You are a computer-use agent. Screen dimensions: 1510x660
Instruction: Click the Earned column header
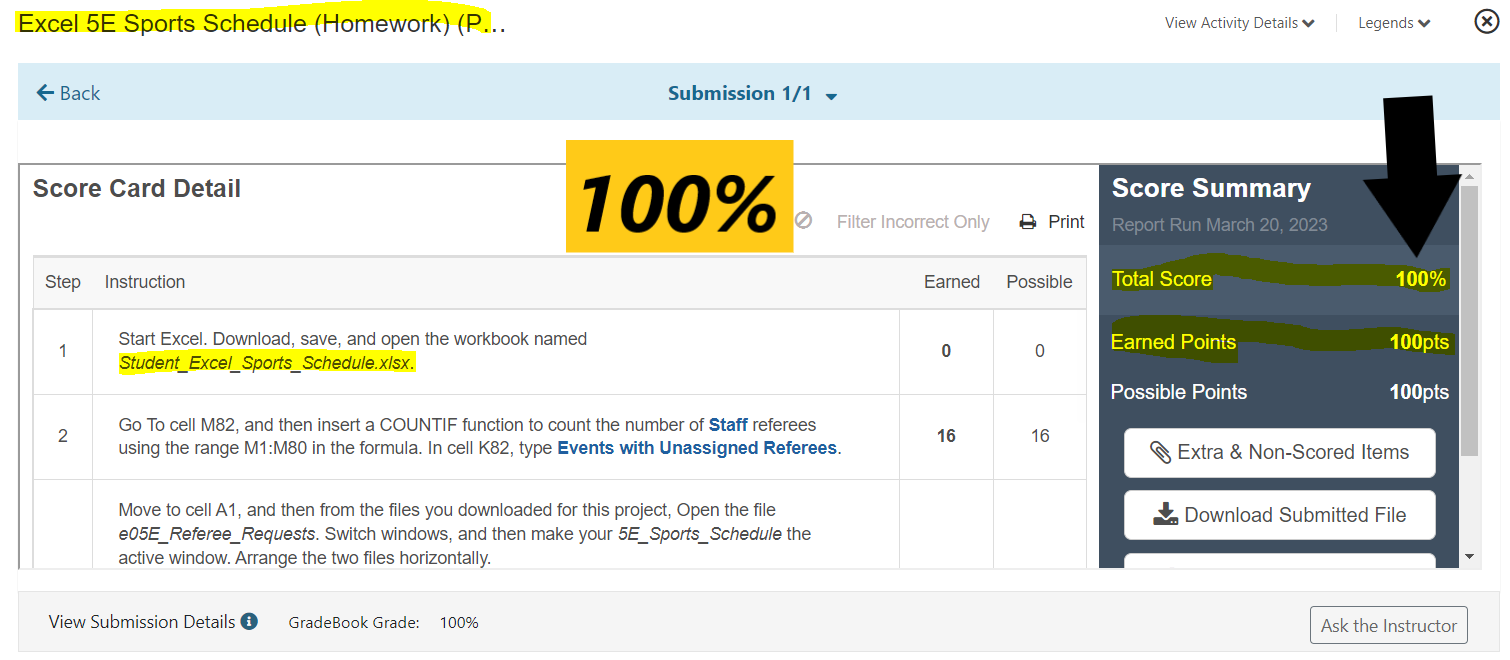tap(952, 282)
